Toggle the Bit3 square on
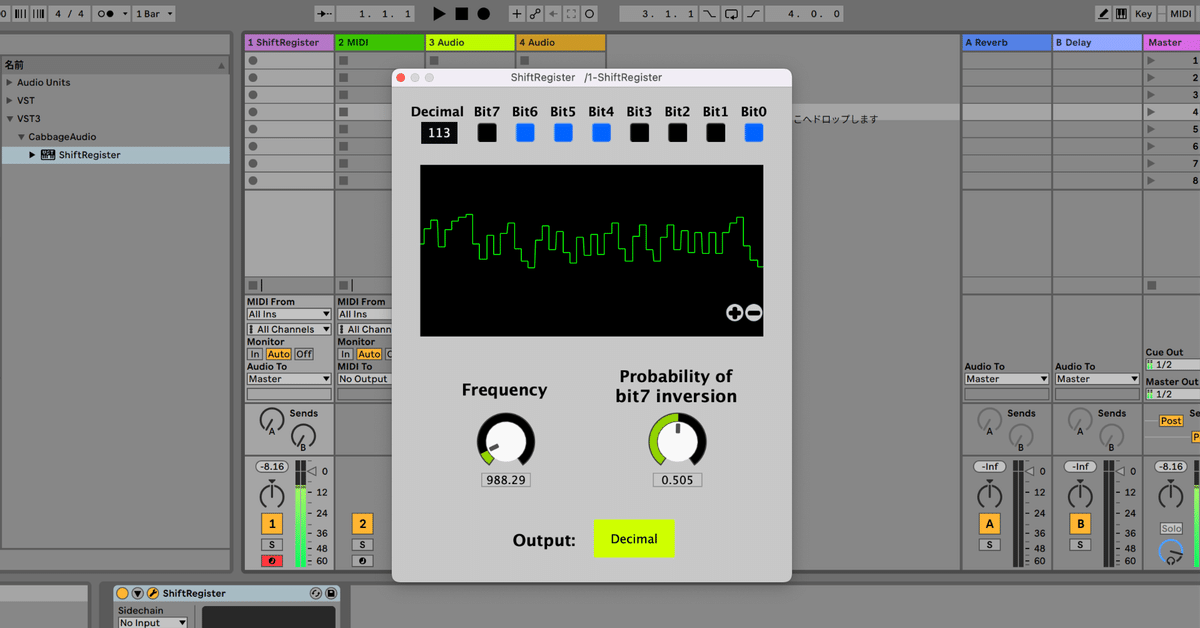 click(639, 132)
